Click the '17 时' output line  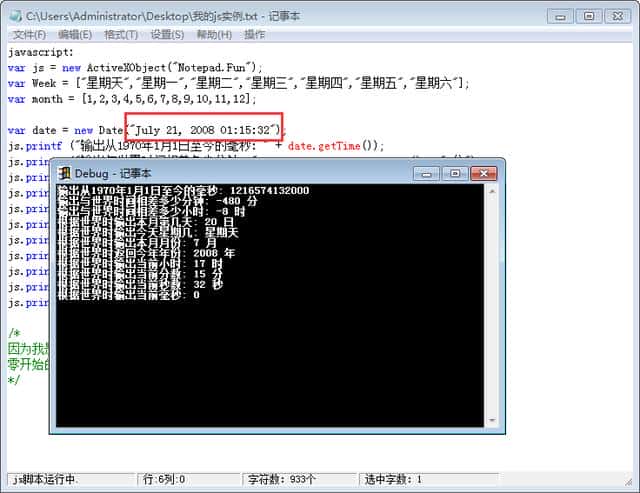[x=140, y=264]
